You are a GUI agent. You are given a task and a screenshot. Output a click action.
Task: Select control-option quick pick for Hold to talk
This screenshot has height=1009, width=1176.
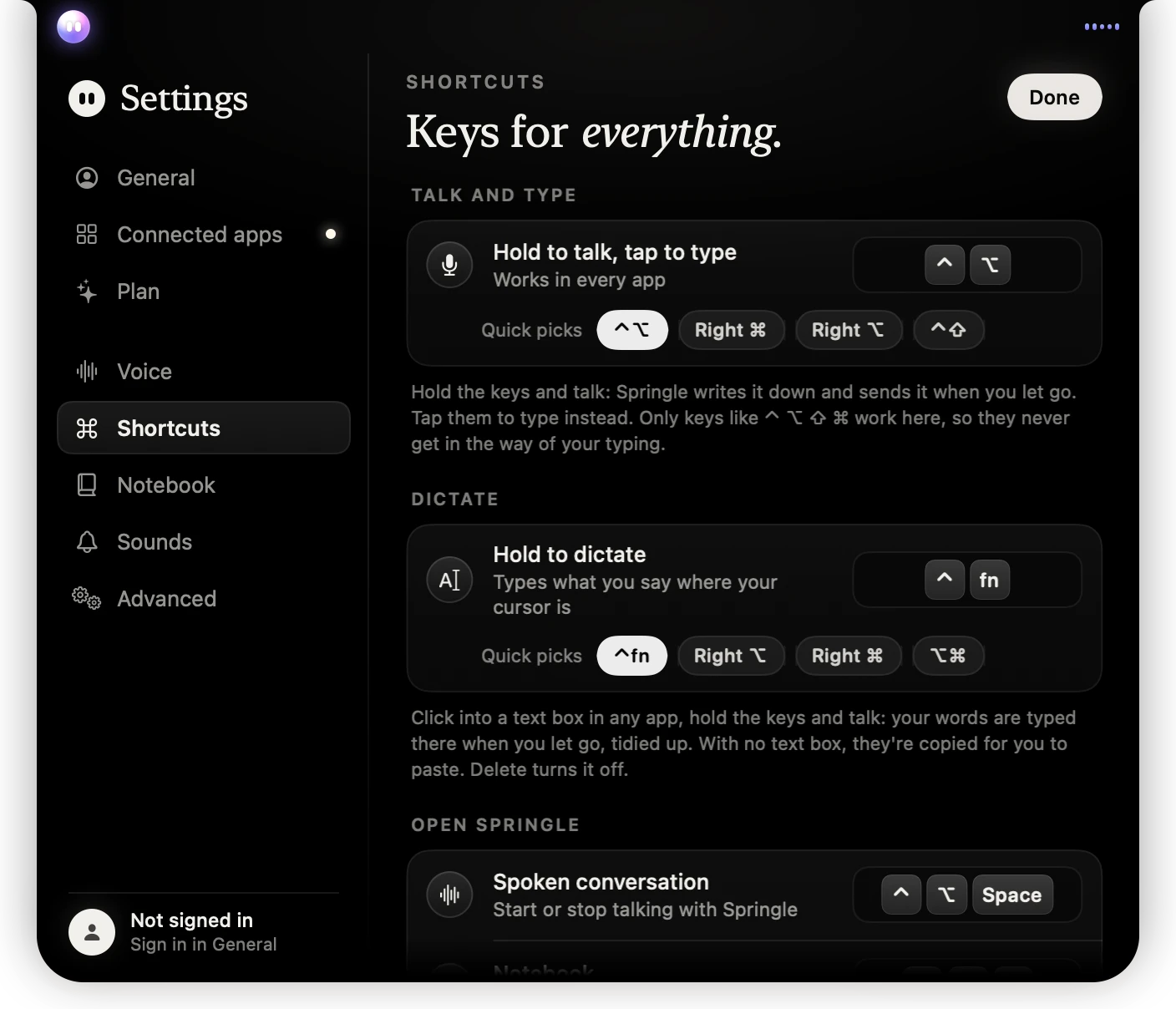(x=632, y=330)
